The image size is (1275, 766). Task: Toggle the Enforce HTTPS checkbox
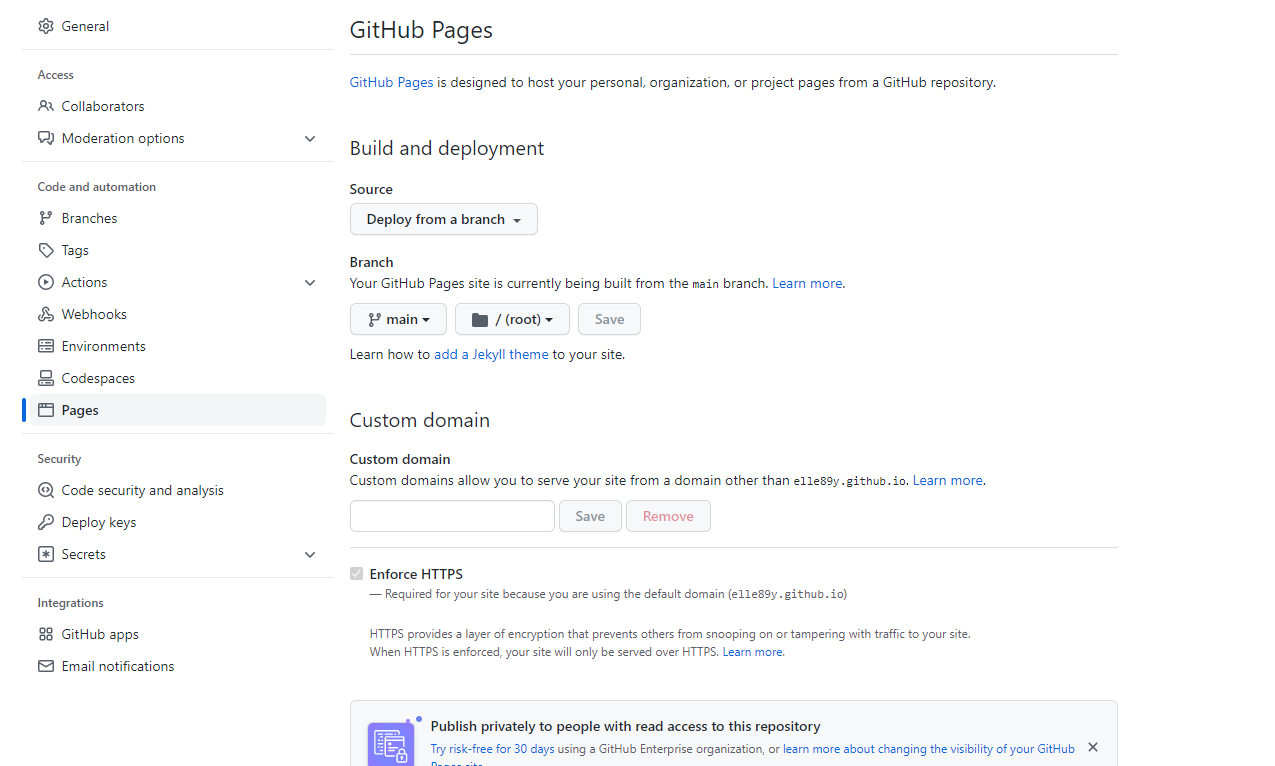356,574
